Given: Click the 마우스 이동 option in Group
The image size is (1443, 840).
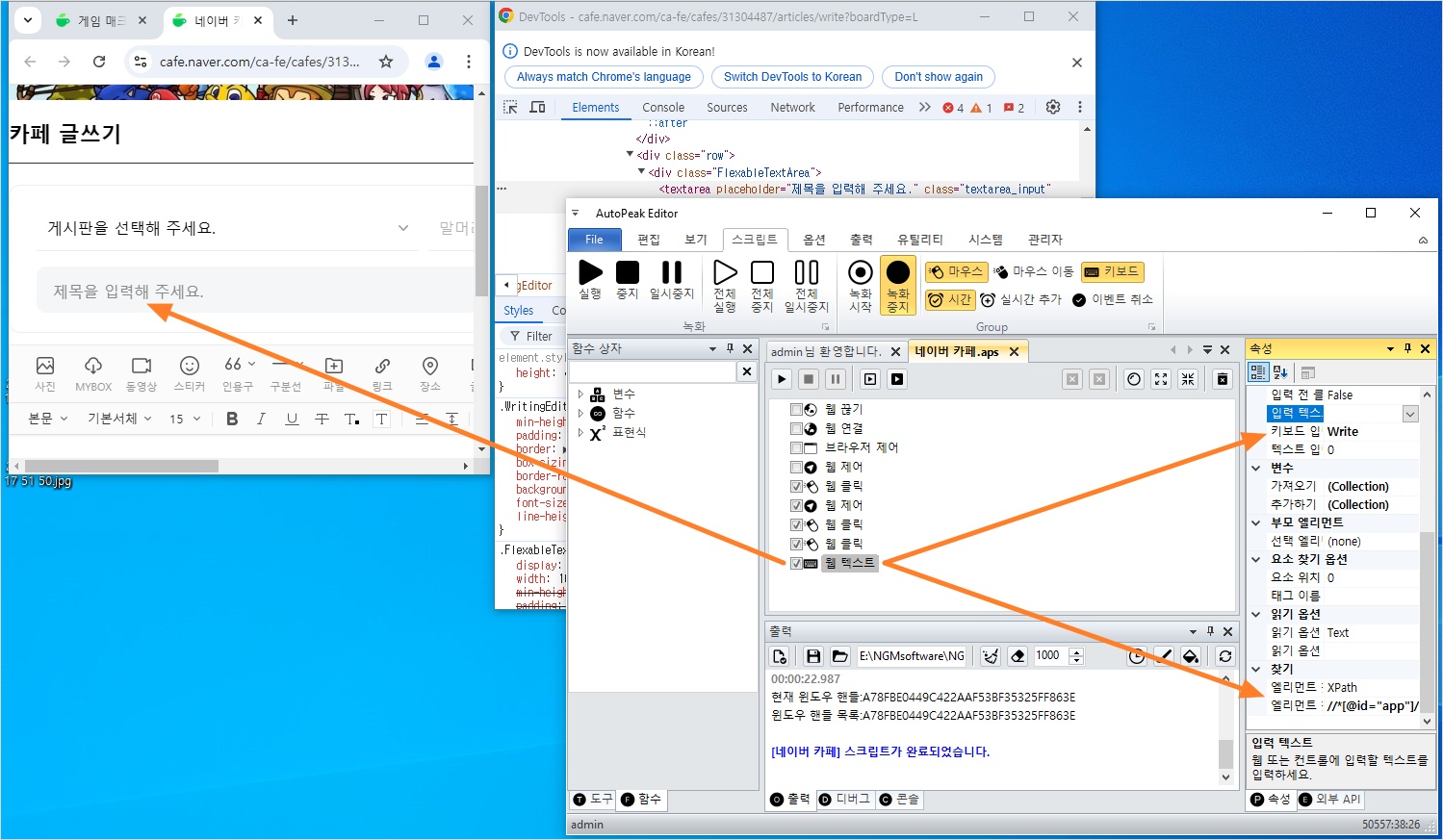Looking at the screenshot, I should 1034,271.
